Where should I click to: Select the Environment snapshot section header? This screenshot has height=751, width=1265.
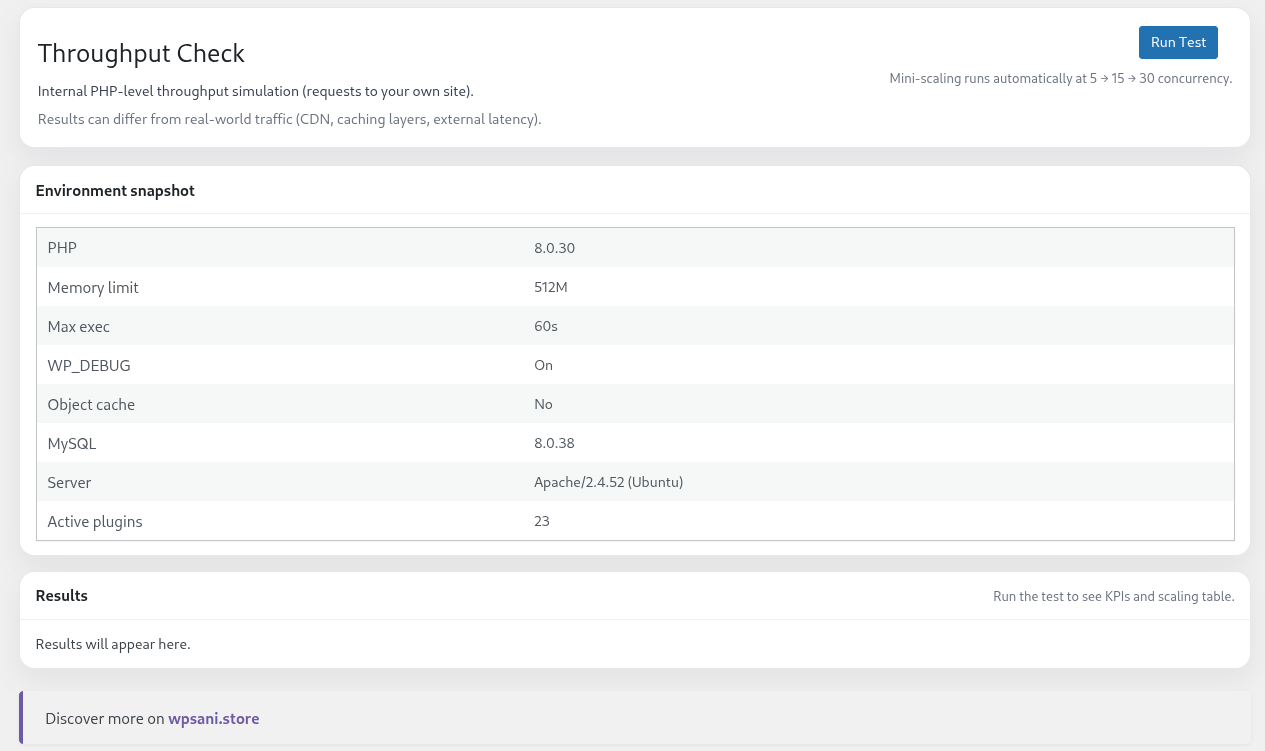(115, 191)
